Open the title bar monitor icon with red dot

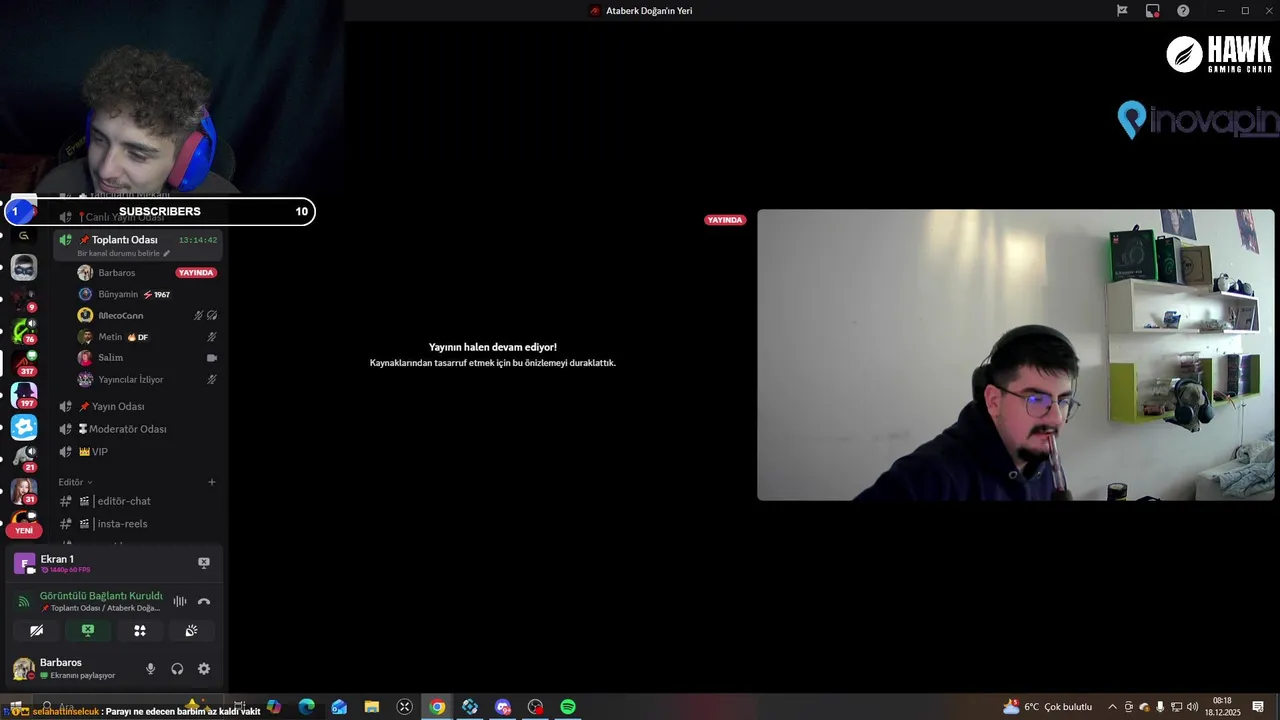pyautogui.click(x=1153, y=11)
